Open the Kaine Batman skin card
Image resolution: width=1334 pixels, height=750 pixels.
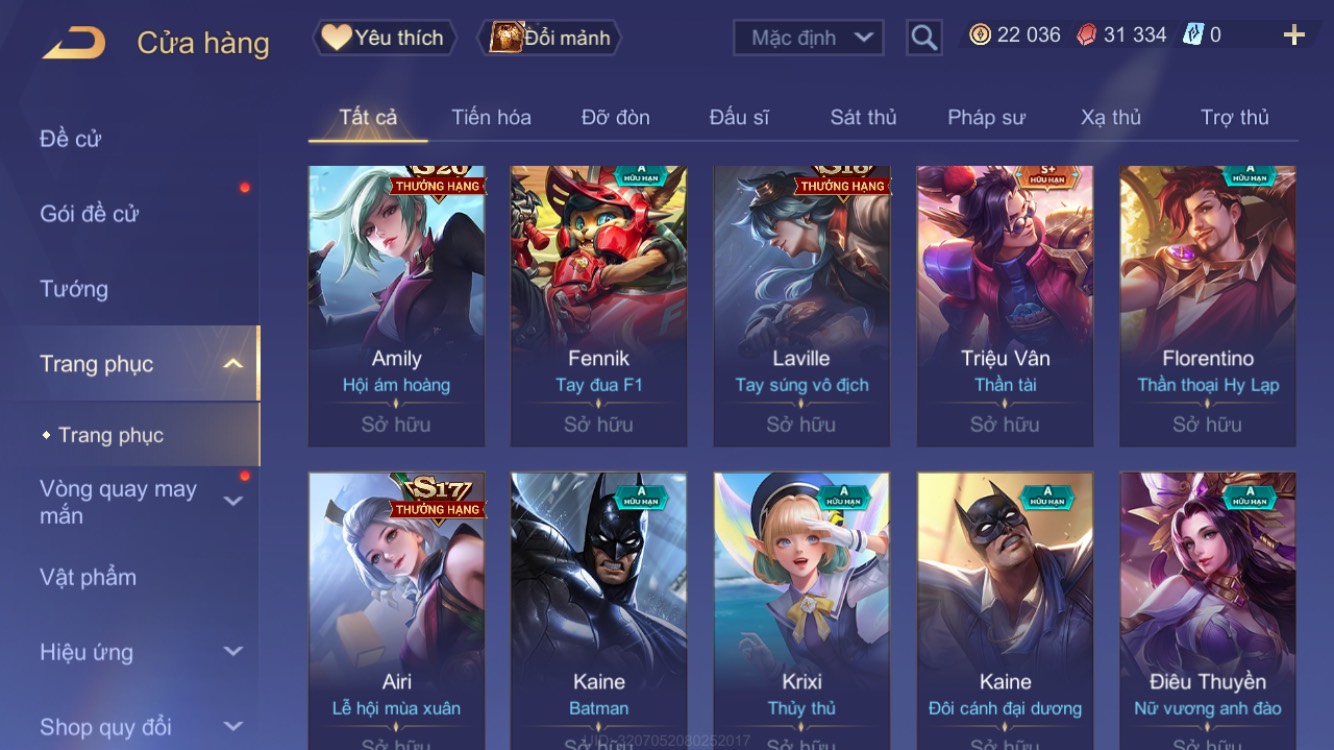tap(599, 611)
